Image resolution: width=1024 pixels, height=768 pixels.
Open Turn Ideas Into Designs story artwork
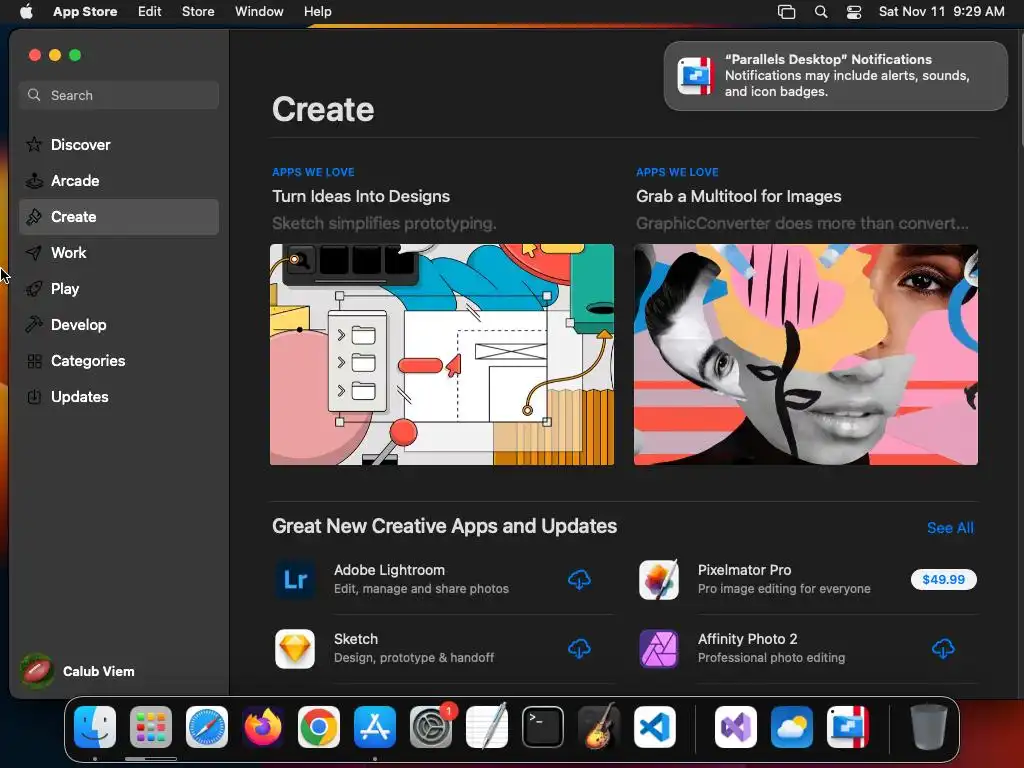(x=442, y=355)
